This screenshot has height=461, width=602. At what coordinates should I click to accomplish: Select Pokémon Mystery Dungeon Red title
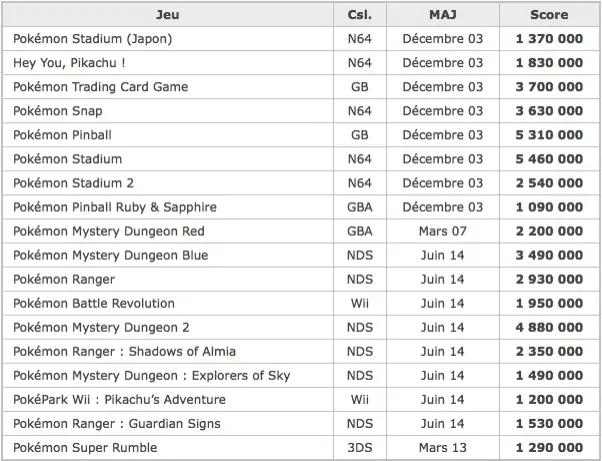pos(109,231)
